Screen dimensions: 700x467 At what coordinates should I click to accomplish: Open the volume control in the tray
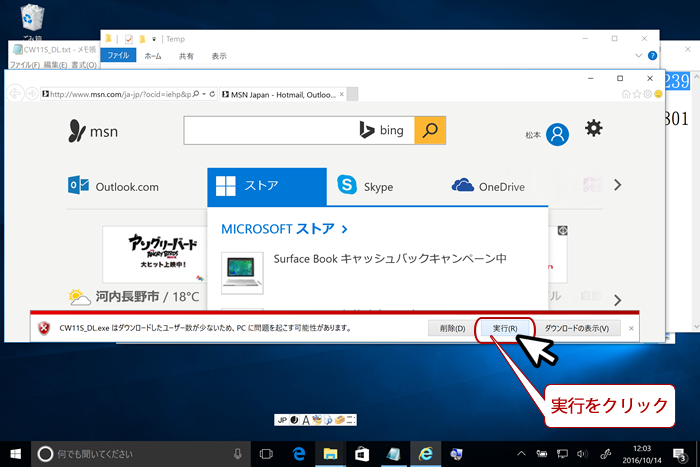coord(582,454)
